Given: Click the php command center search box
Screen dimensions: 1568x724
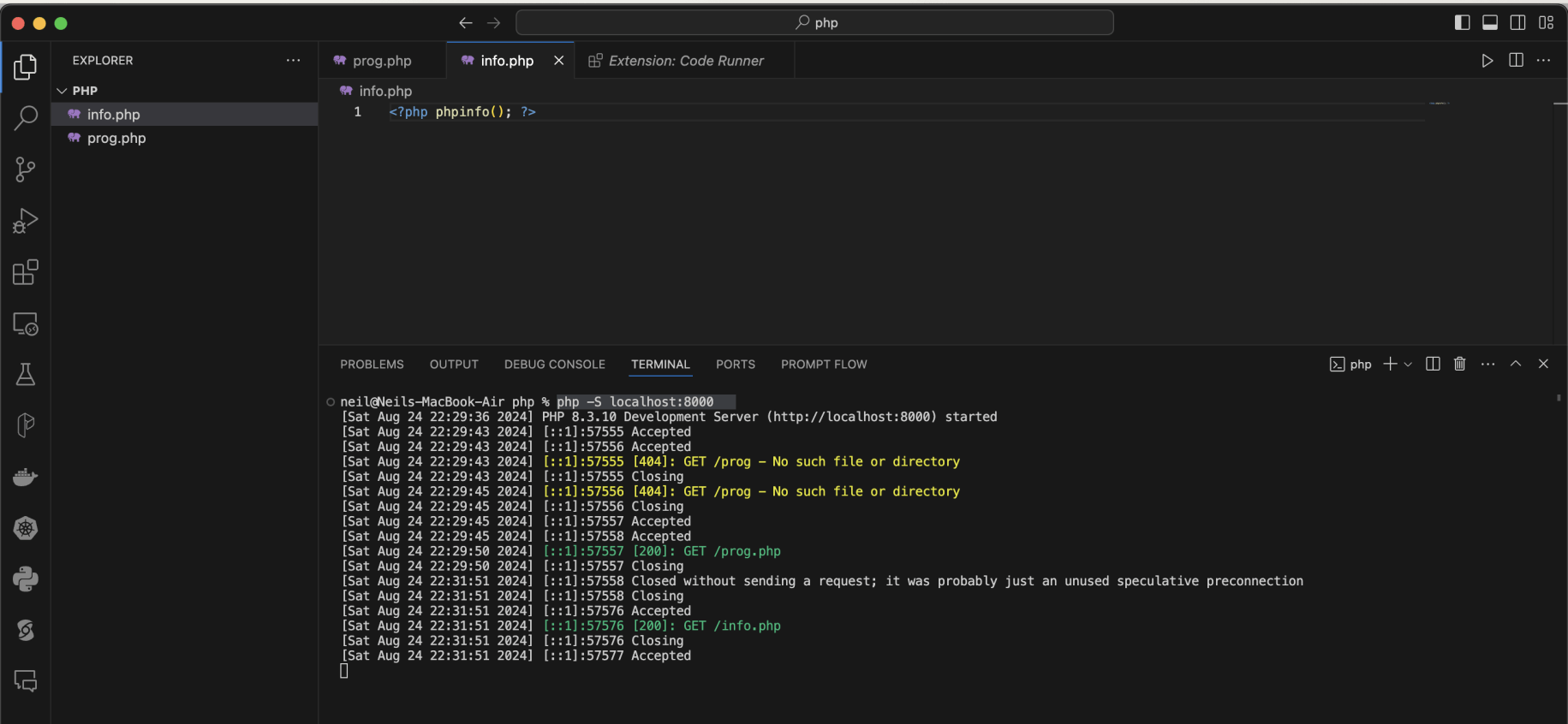Looking at the screenshot, I should pos(814,23).
